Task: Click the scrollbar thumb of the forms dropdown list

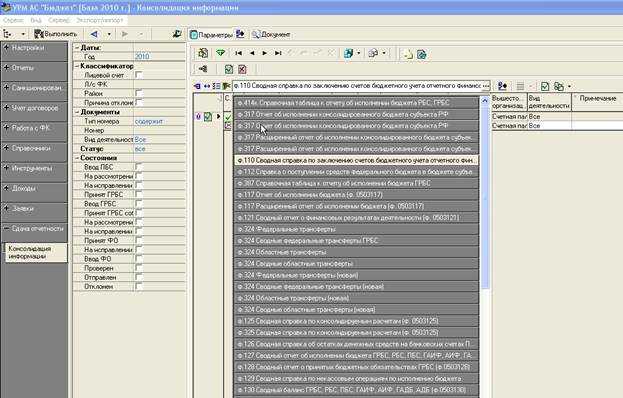Action: (x=484, y=197)
